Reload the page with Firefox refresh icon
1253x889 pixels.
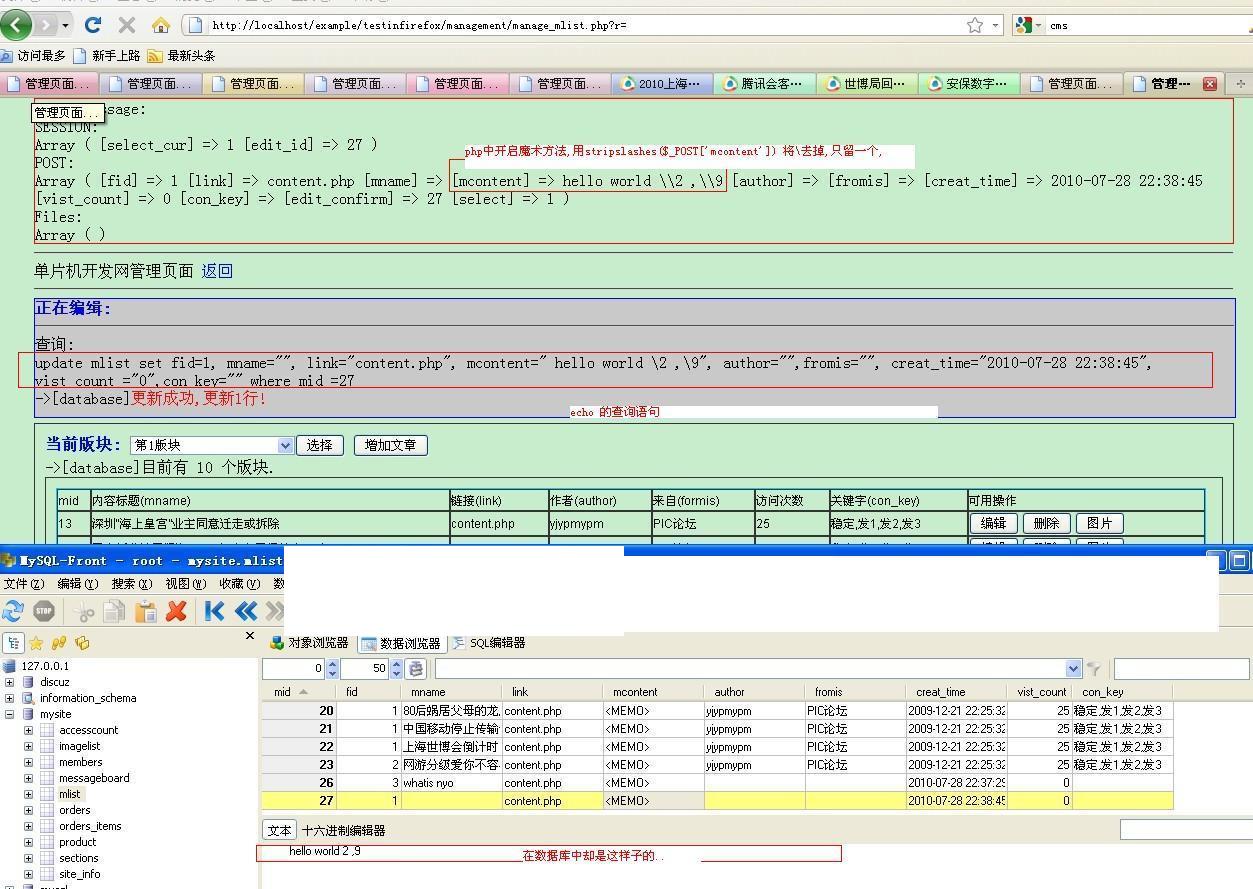(x=93, y=25)
